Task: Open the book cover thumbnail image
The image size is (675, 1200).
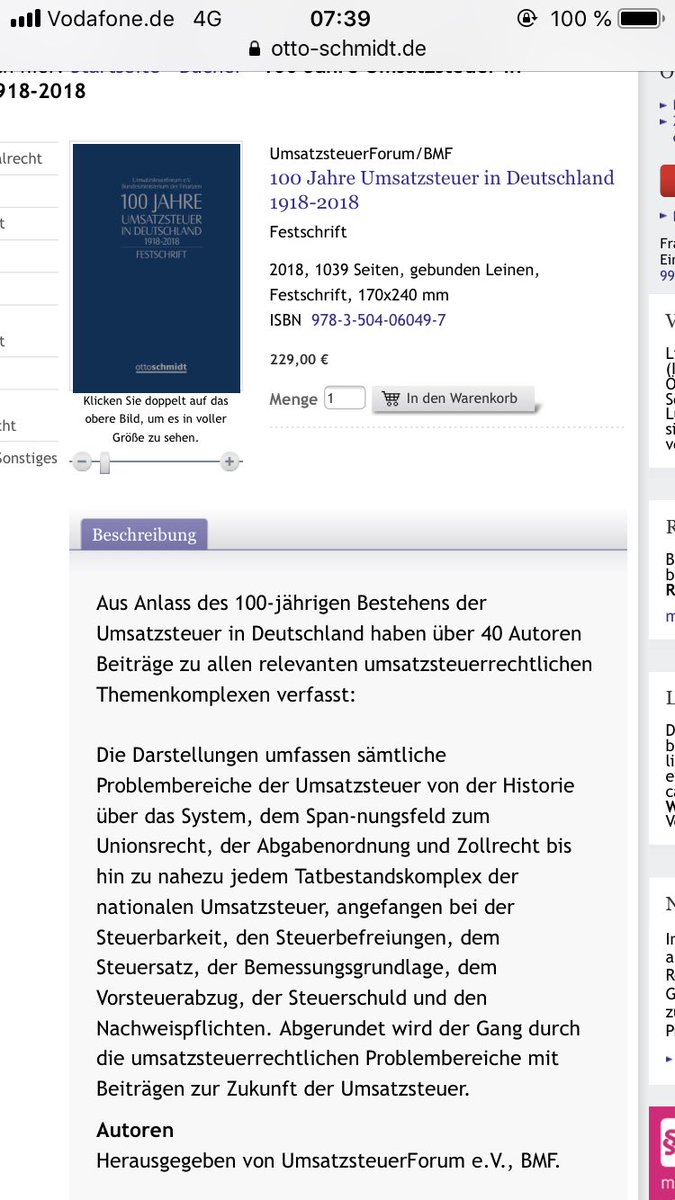Action: pyautogui.click(x=157, y=267)
